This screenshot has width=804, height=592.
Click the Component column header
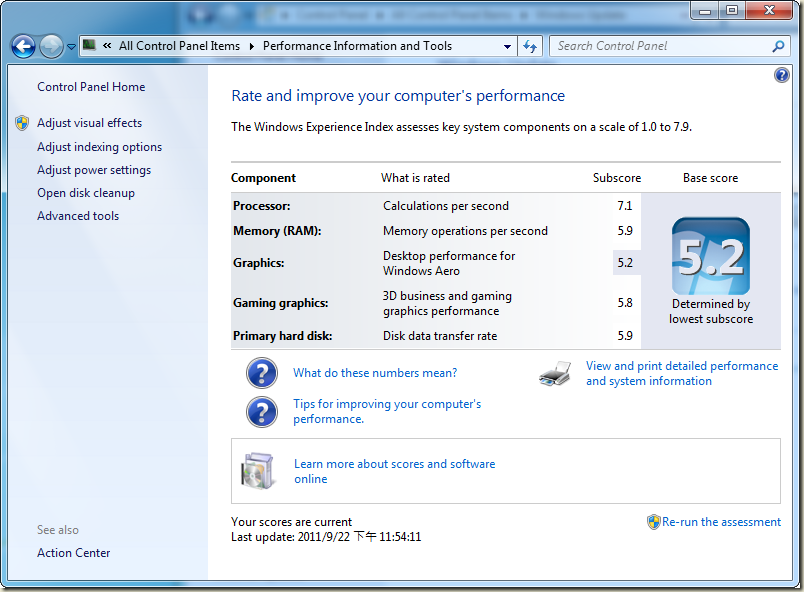pos(263,178)
